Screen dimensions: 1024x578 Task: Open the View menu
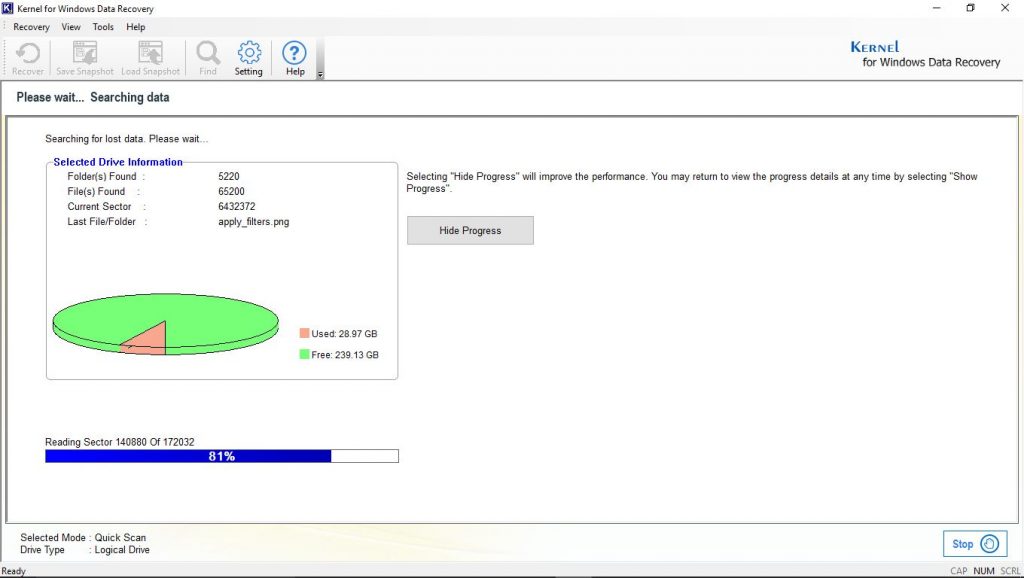(70, 27)
